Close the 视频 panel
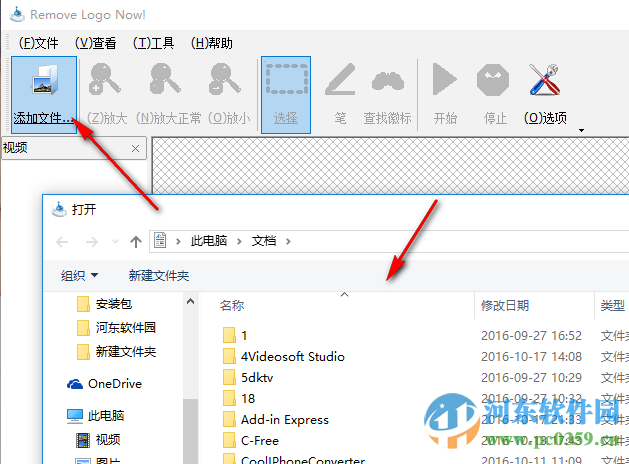Screen dimensions: 629x464 [x=136, y=148]
